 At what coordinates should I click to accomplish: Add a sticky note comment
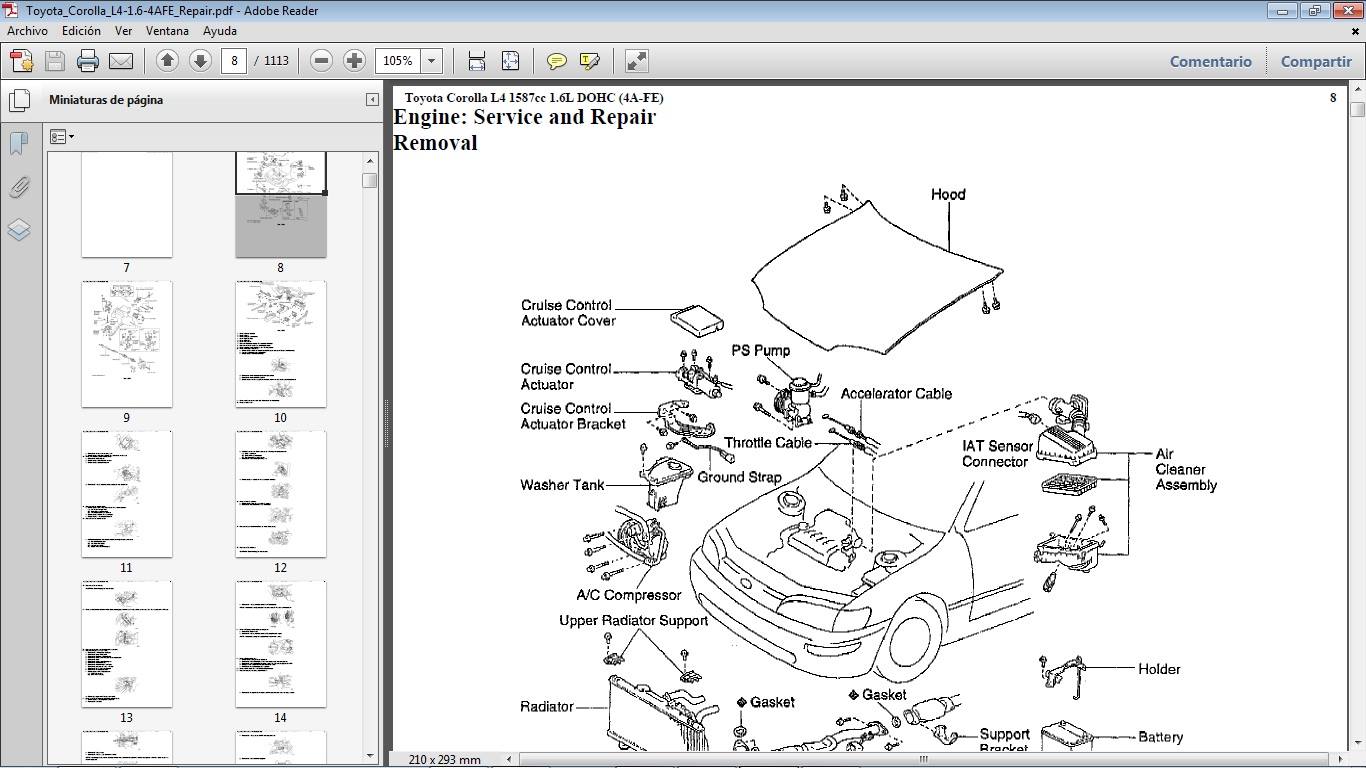557,61
